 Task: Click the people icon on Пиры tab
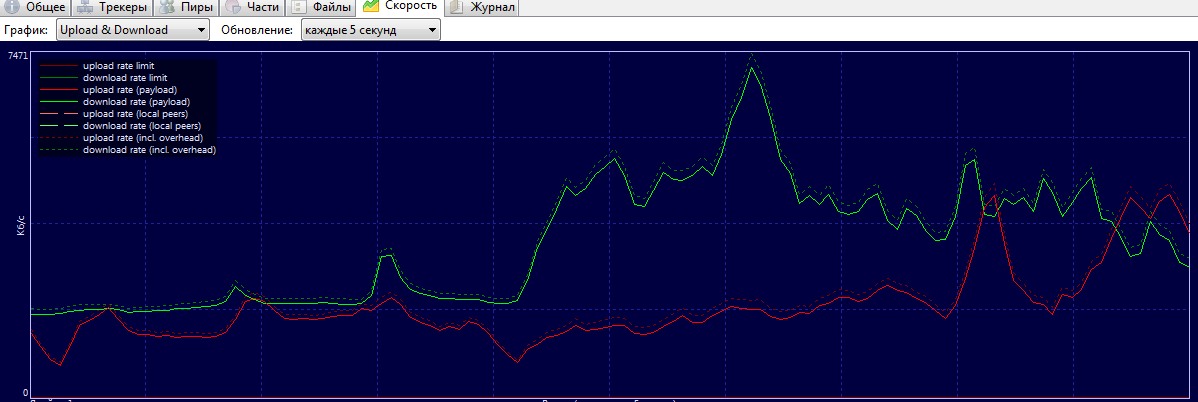click(167, 7)
